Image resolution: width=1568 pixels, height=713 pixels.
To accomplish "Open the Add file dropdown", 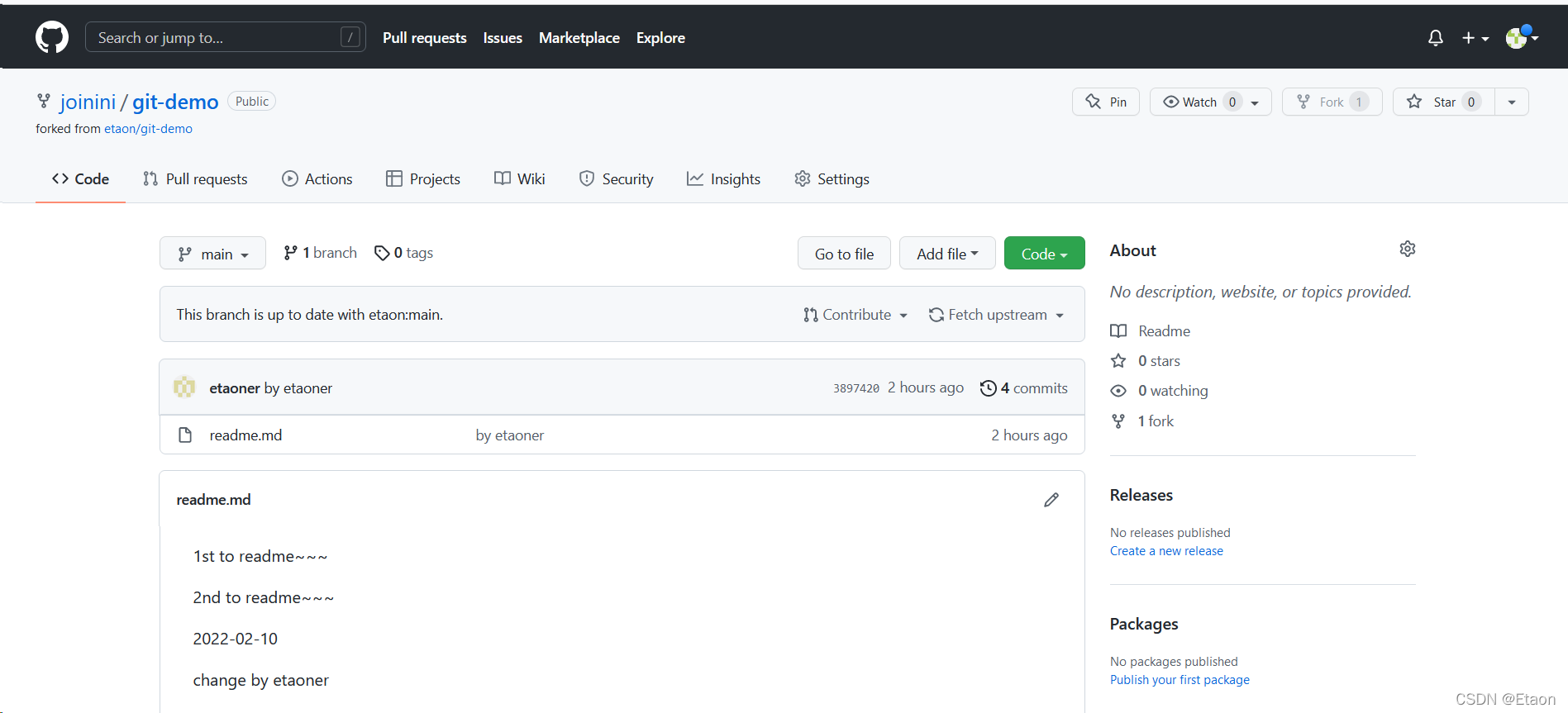I will click(947, 254).
